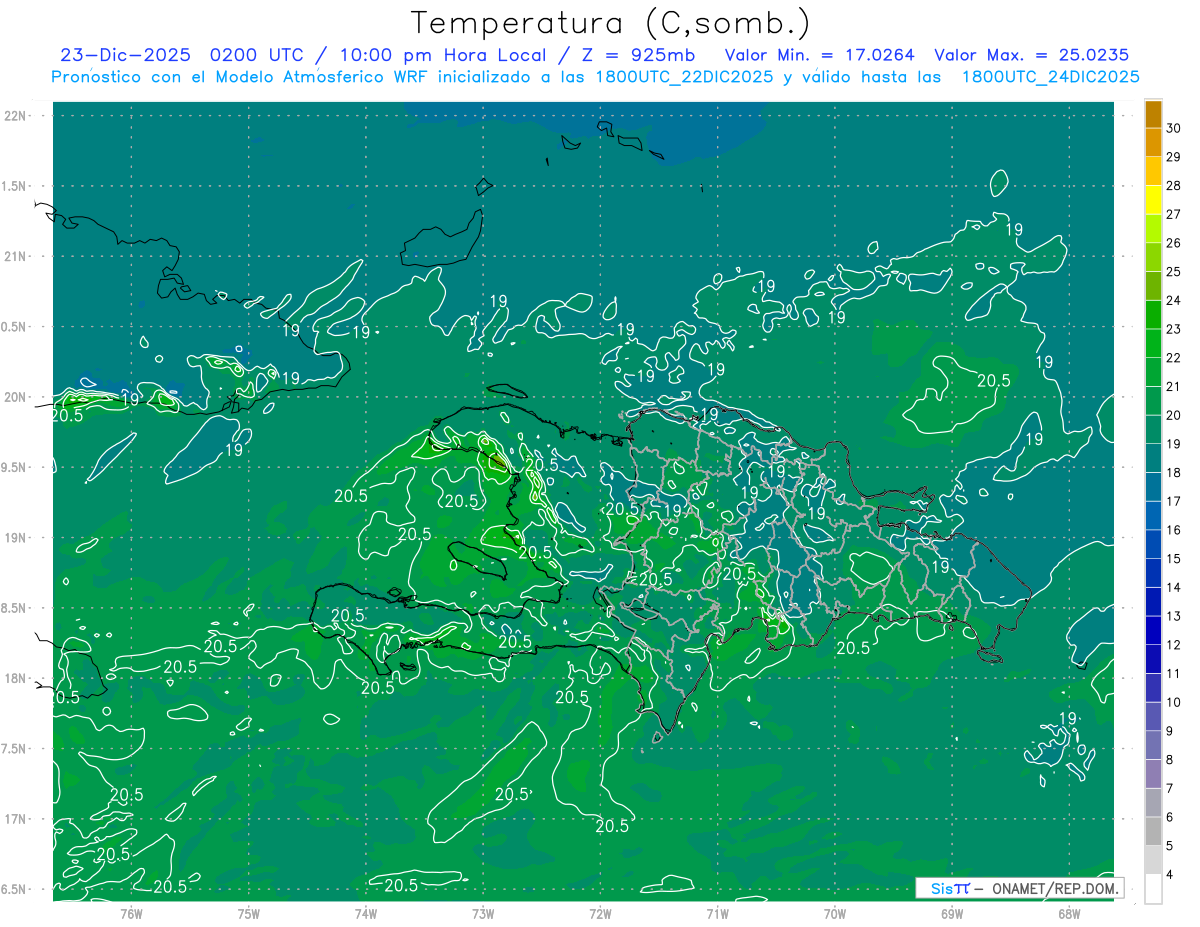Pick the dark blue swatch between 12 and 13
This screenshot has width=1200, height=927.
pos(1153,631)
